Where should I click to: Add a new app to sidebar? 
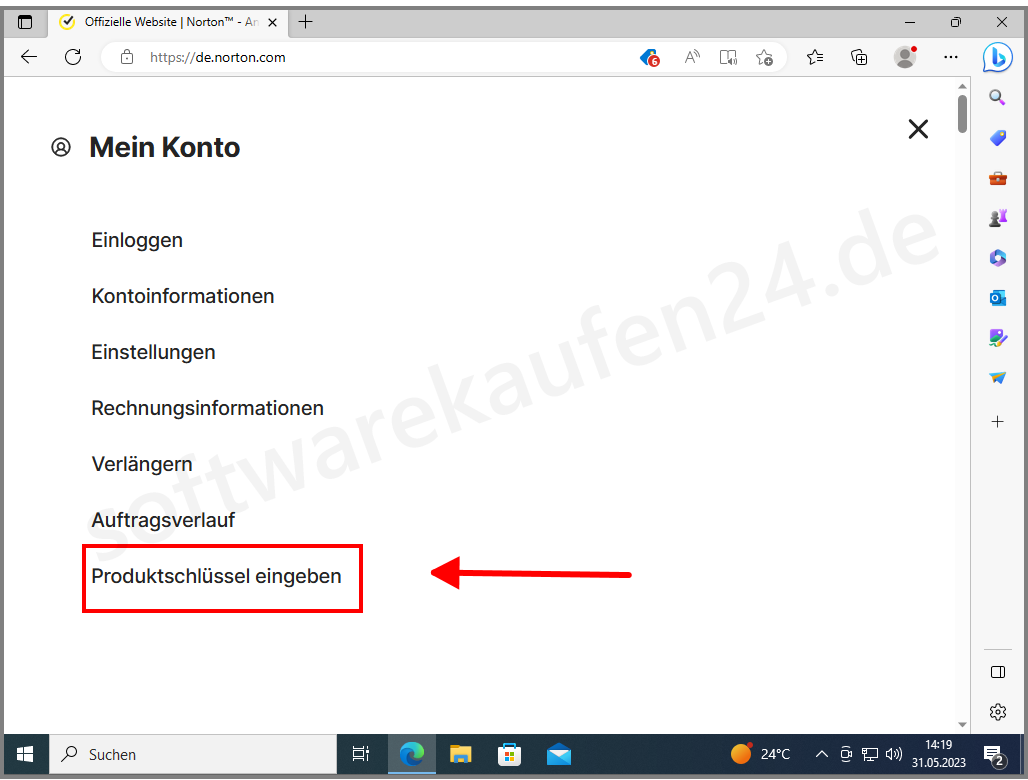[x=998, y=421]
